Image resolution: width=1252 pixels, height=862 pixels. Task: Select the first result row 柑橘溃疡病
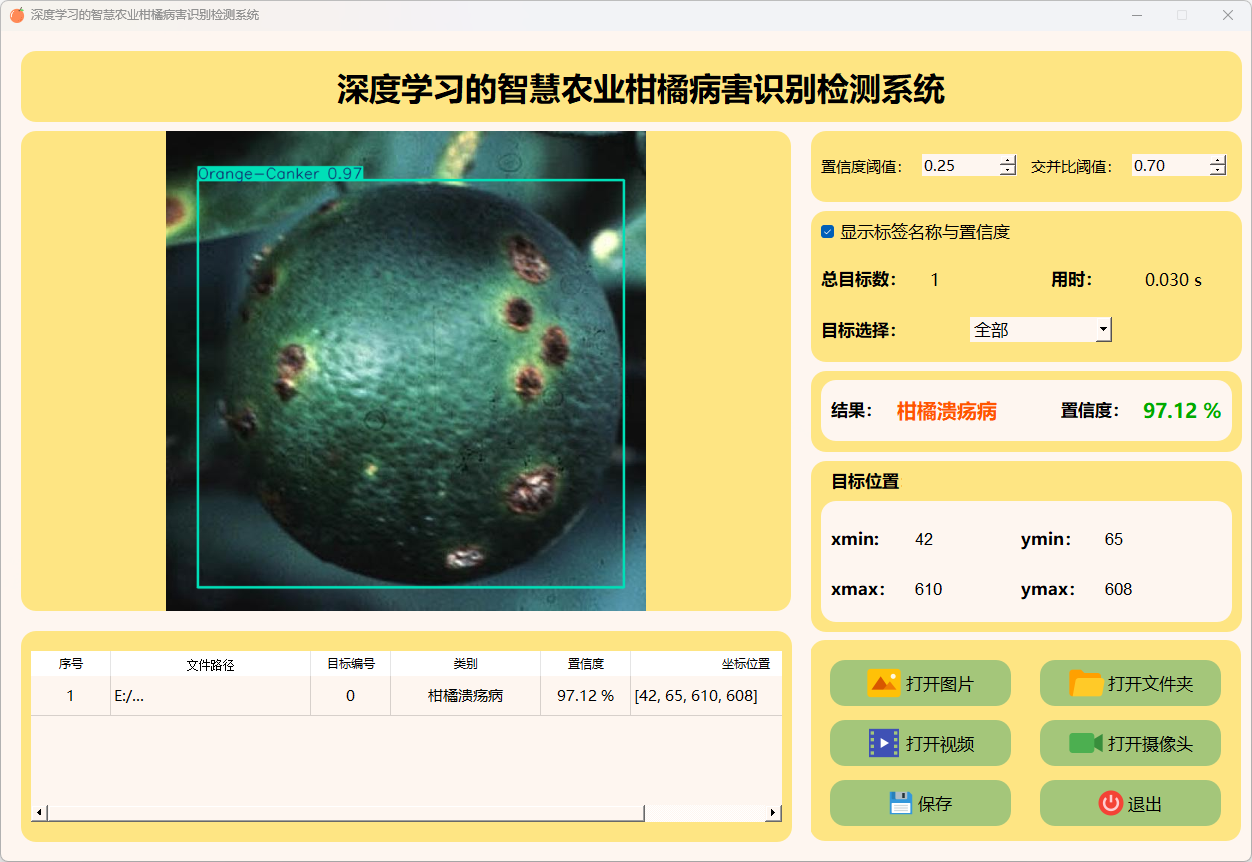465,696
